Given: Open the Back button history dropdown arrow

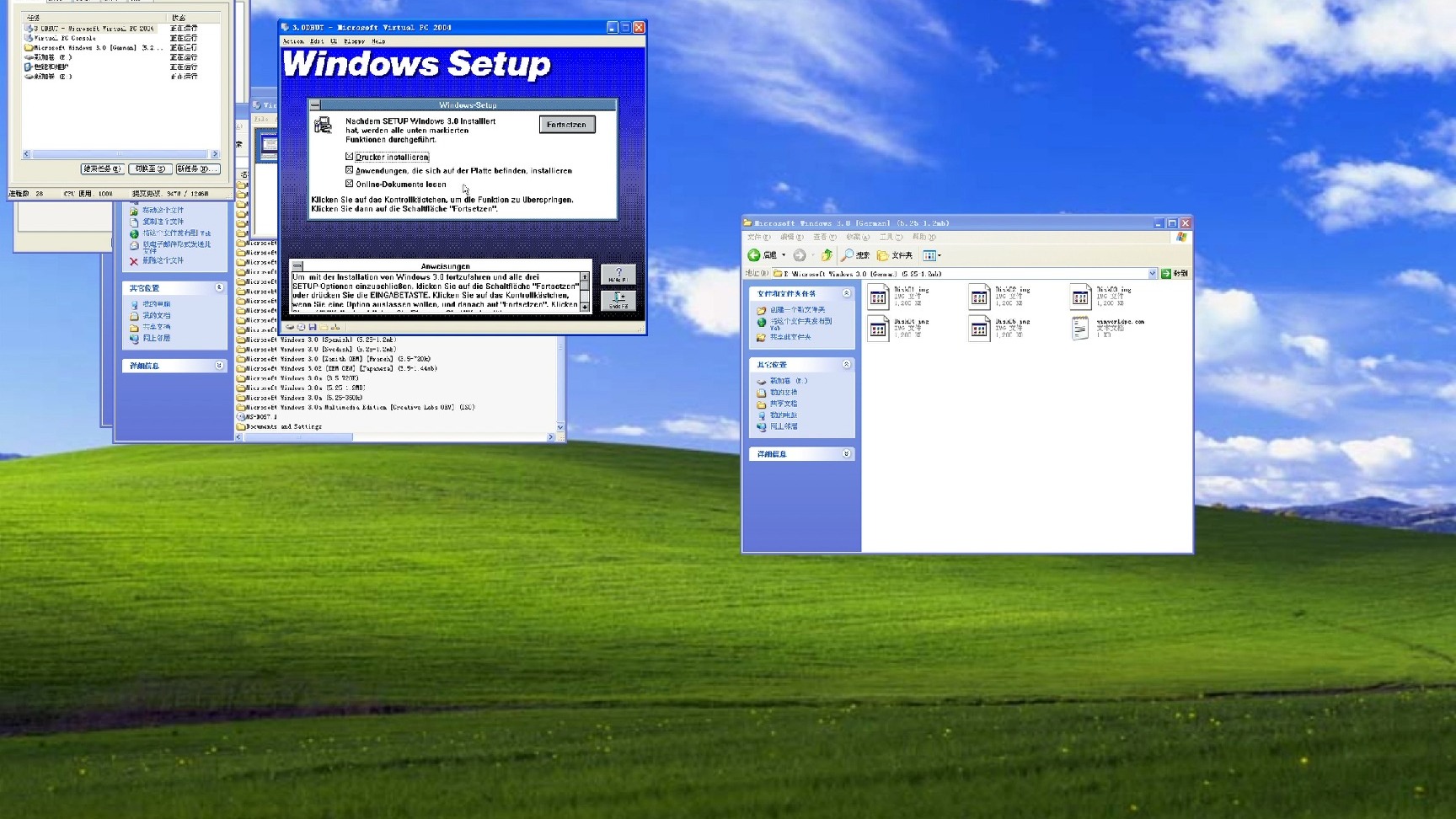Looking at the screenshot, I should point(784,255).
